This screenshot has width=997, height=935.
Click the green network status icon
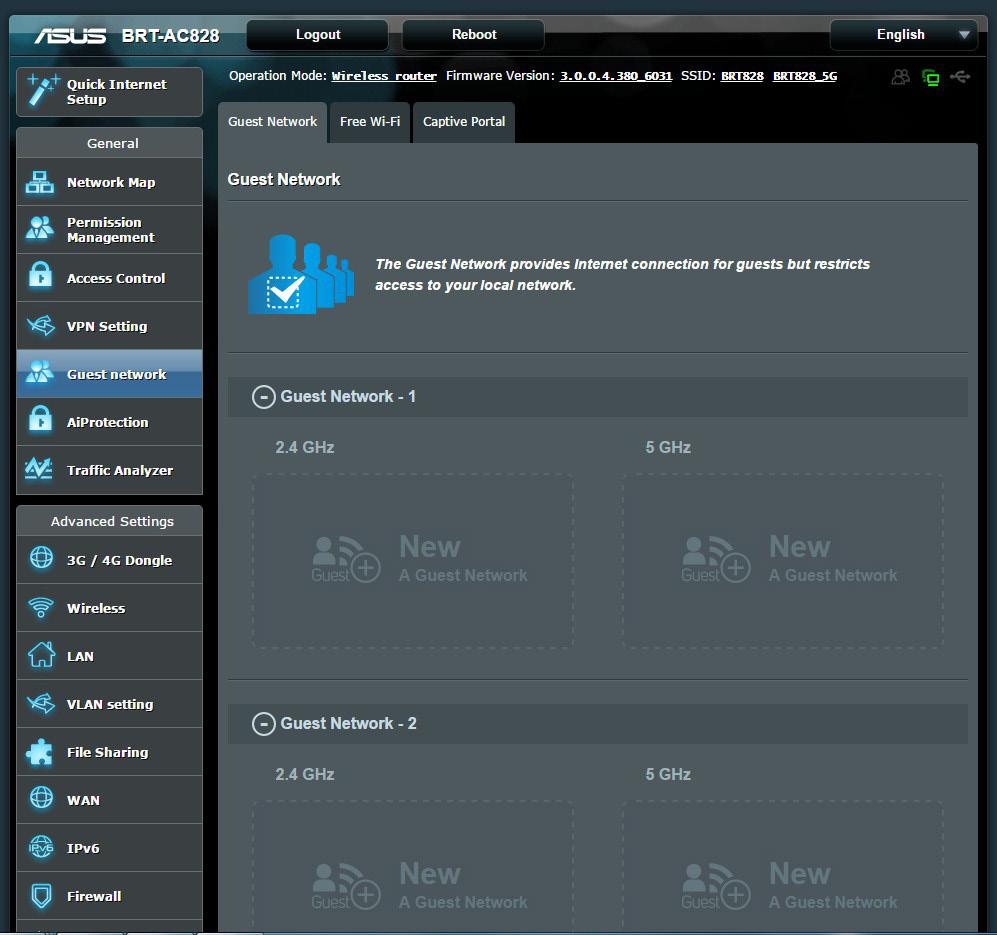tap(931, 78)
